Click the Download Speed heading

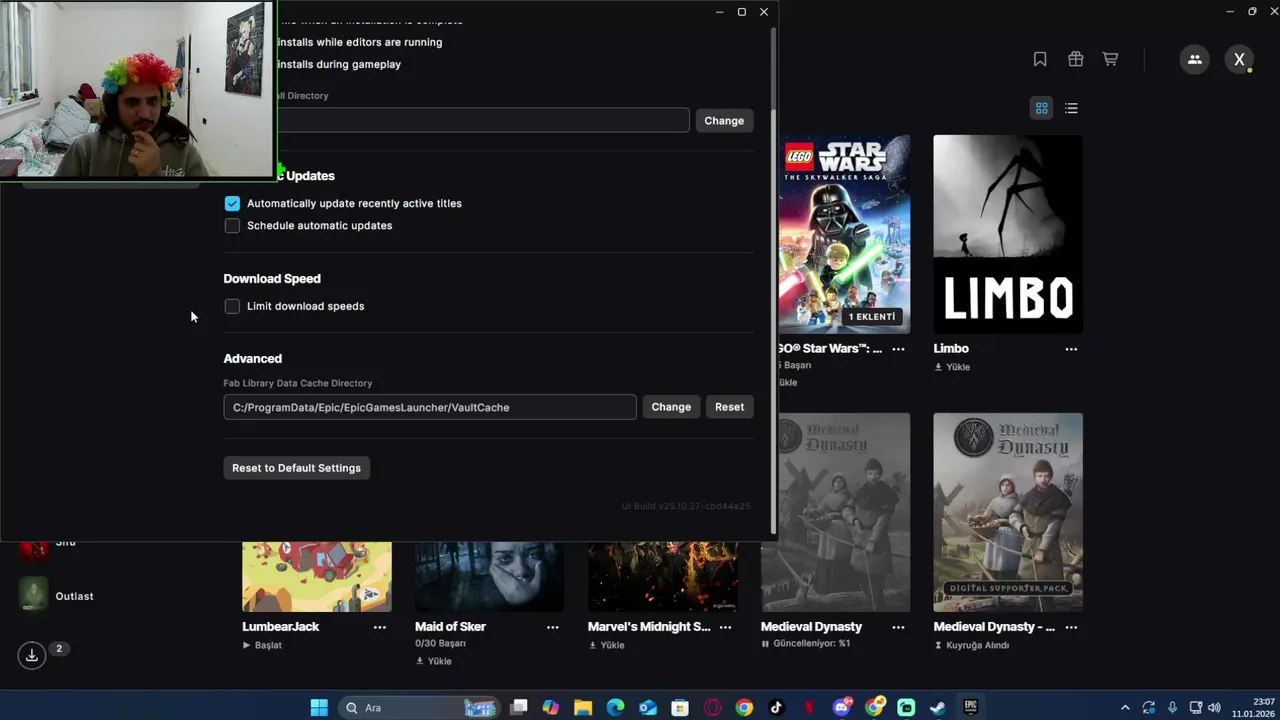click(x=272, y=279)
